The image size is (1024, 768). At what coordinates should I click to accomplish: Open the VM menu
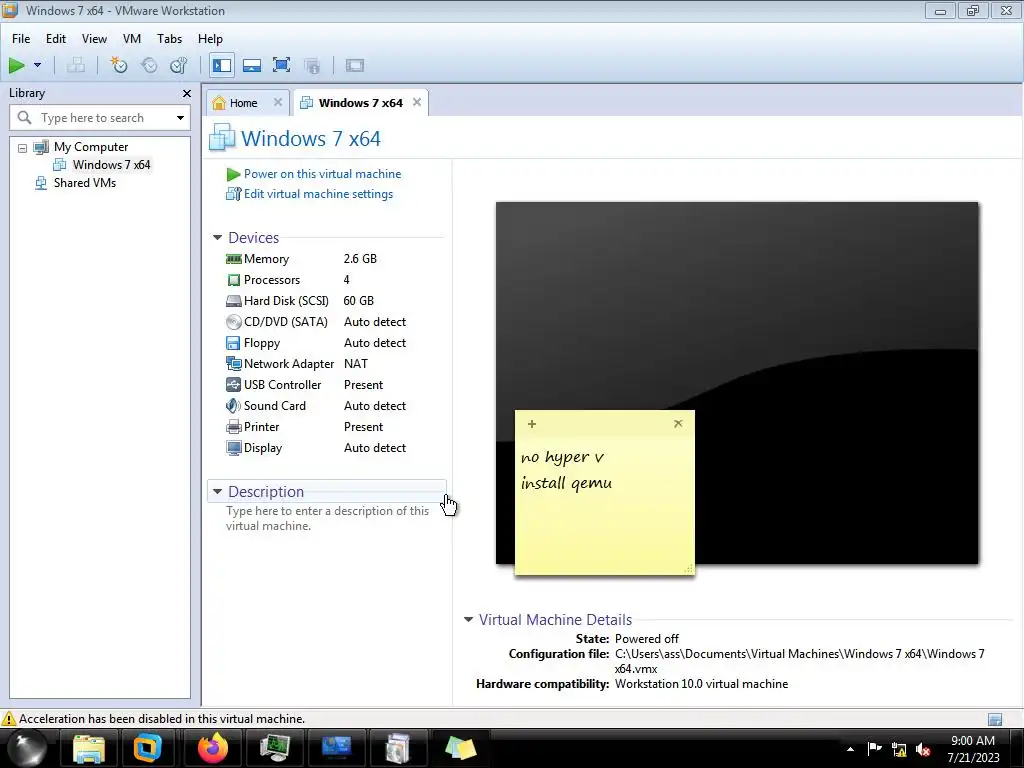(132, 39)
